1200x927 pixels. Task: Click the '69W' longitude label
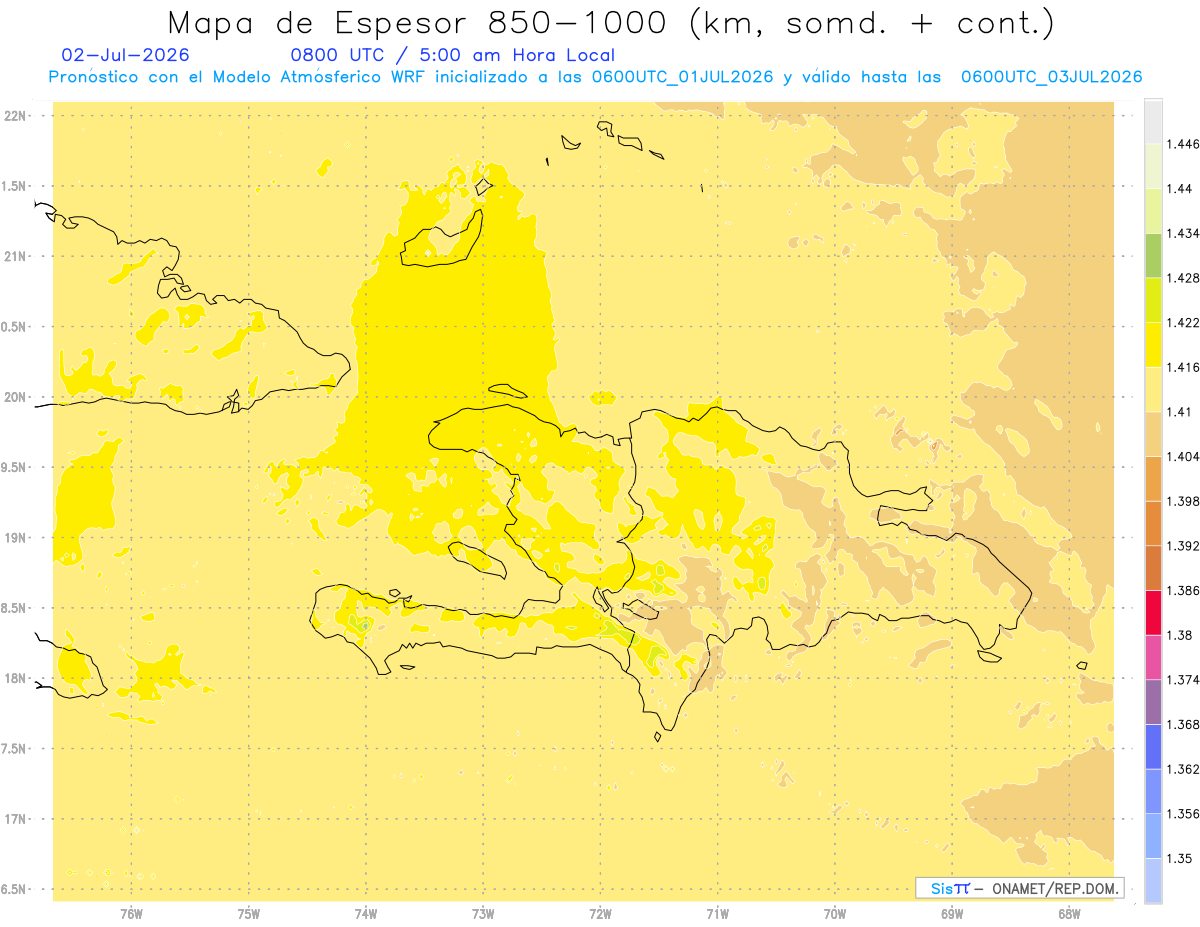pyautogui.click(x=952, y=913)
